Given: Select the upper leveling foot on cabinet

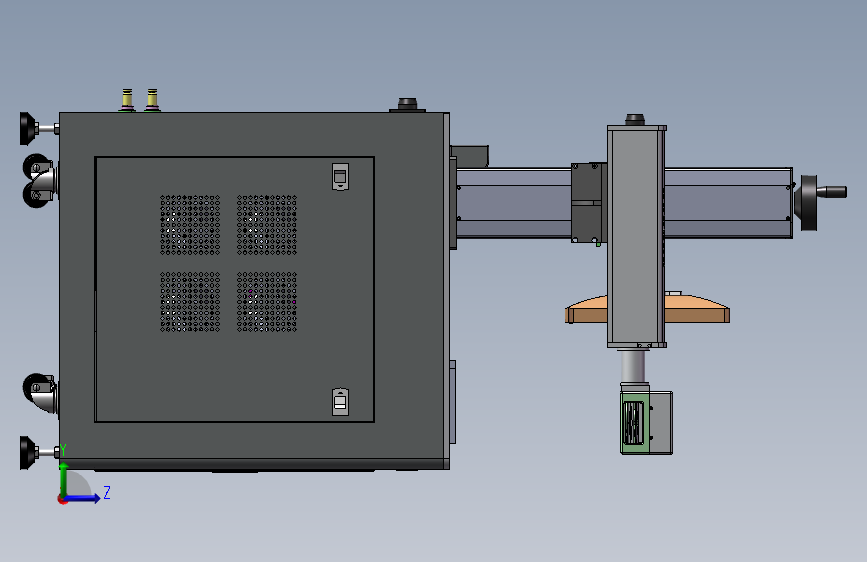Looking at the screenshot, I should pyautogui.click(x=39, y=128).
